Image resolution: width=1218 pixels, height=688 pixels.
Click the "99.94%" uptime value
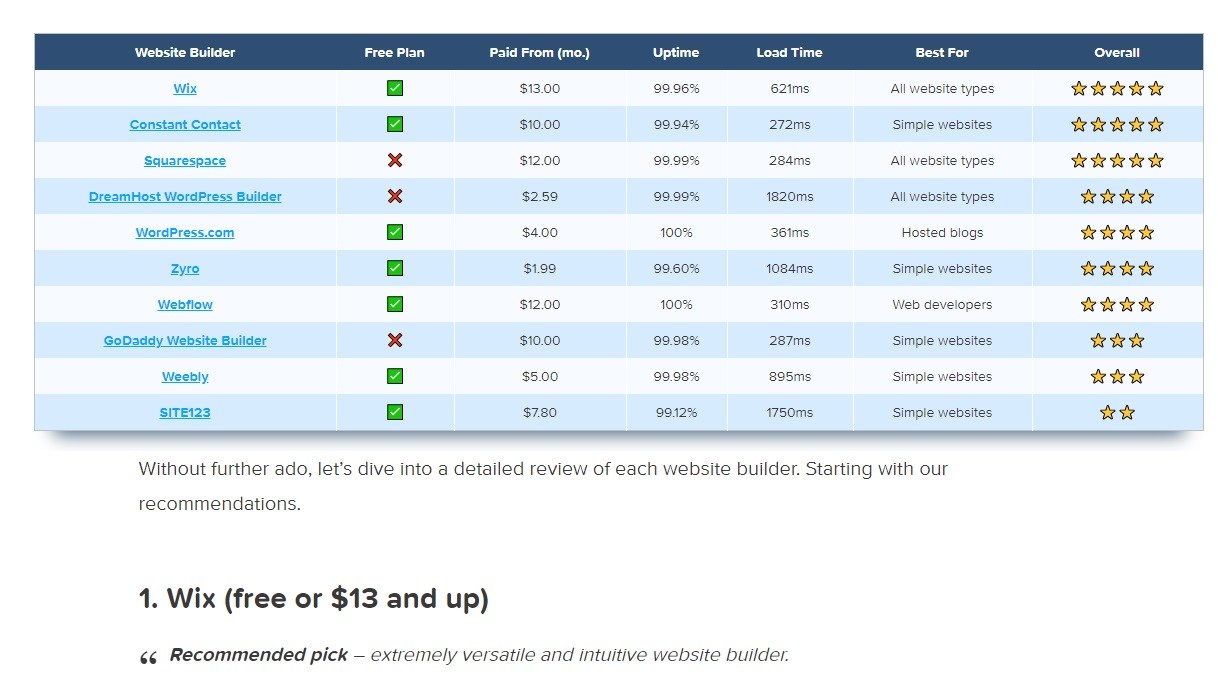(676, 125)
